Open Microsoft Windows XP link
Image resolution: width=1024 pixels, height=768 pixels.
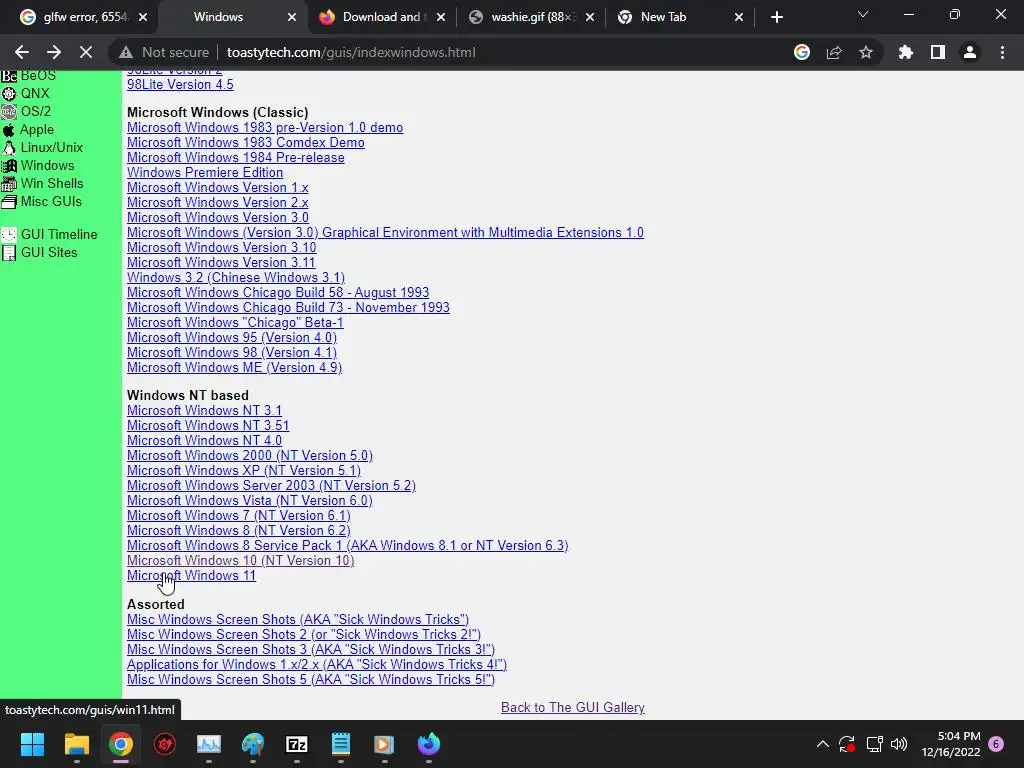pyautogui.click(x=244, y=471)
